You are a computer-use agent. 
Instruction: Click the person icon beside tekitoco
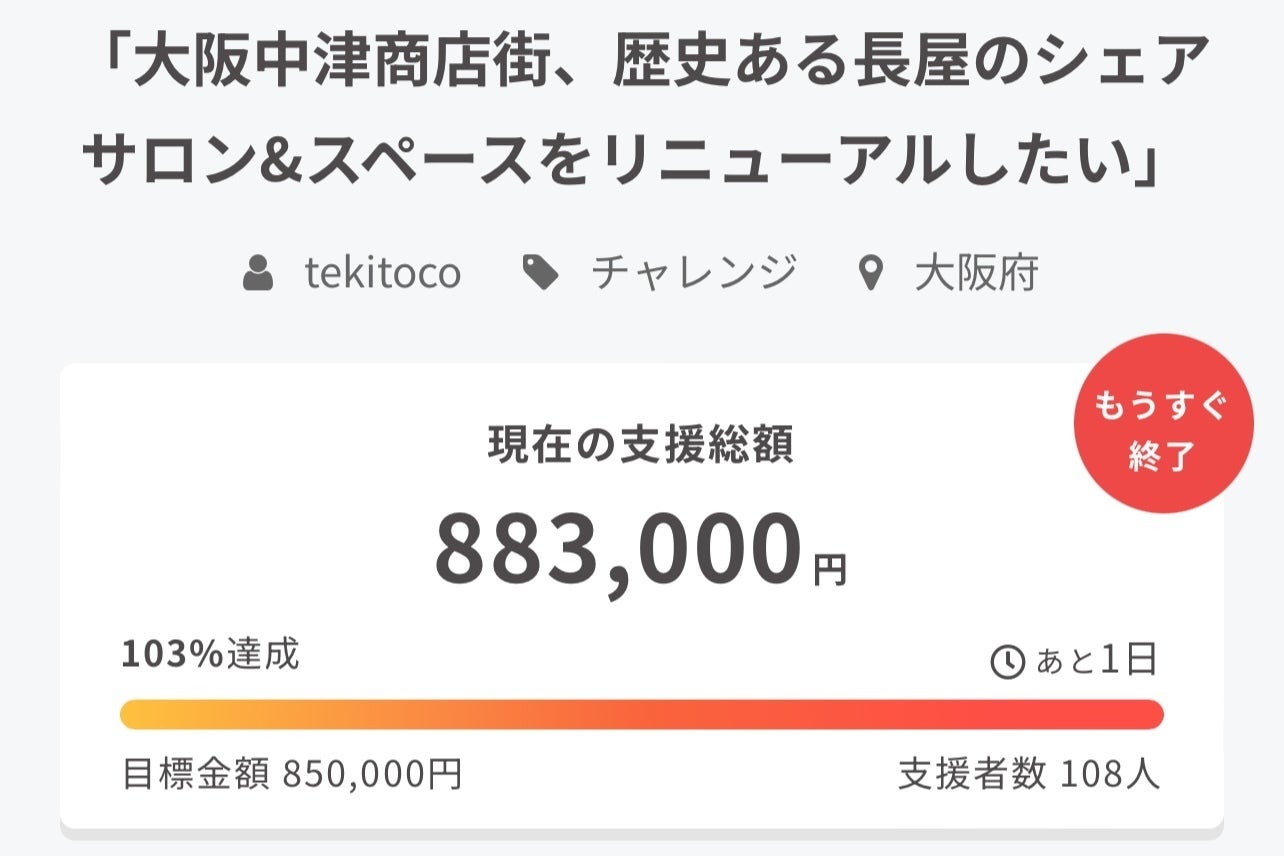[x=258, y=273]
